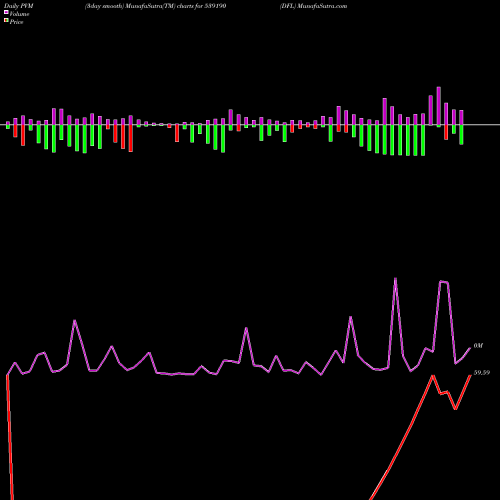Click the highest peak of magenta volume line
Viewport: 500px width, 500px height.
(395, 278)
